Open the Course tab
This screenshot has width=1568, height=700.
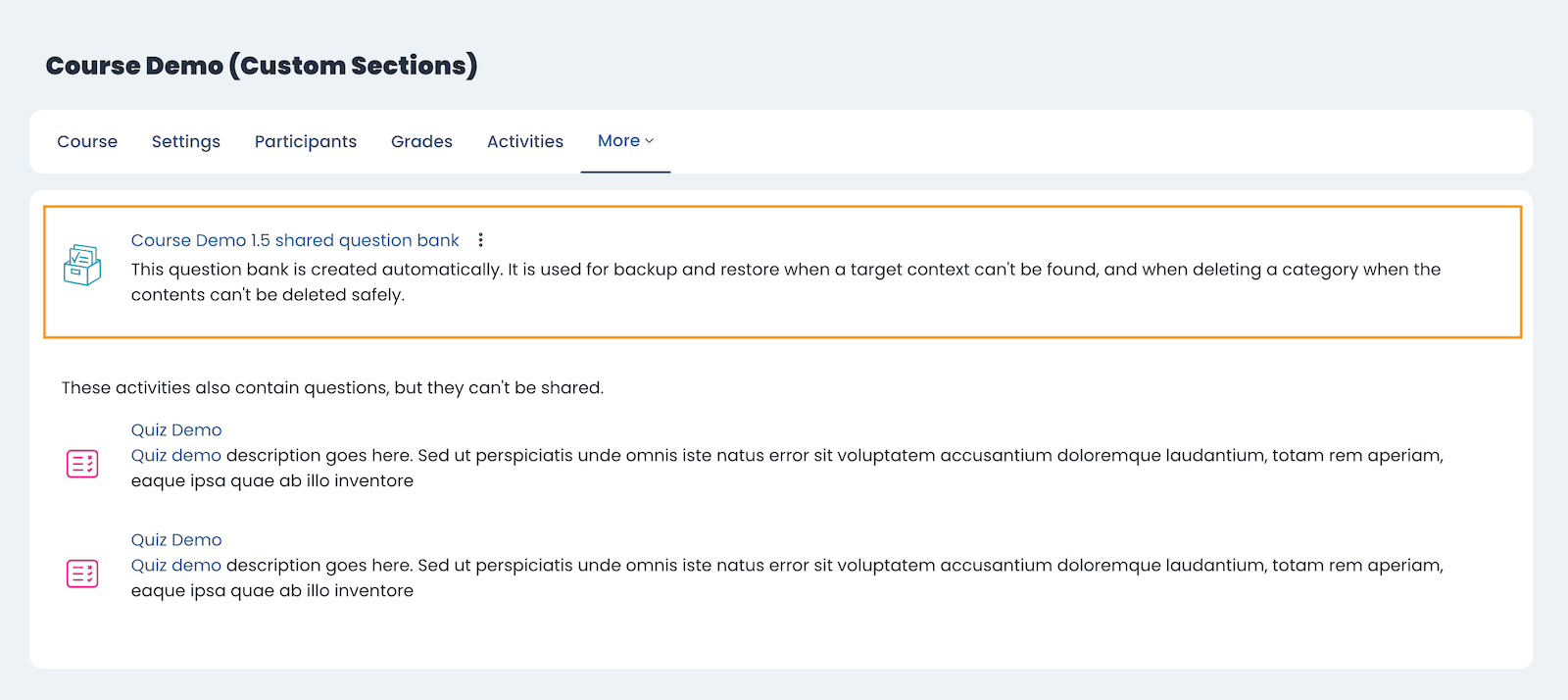coord(87,141)
